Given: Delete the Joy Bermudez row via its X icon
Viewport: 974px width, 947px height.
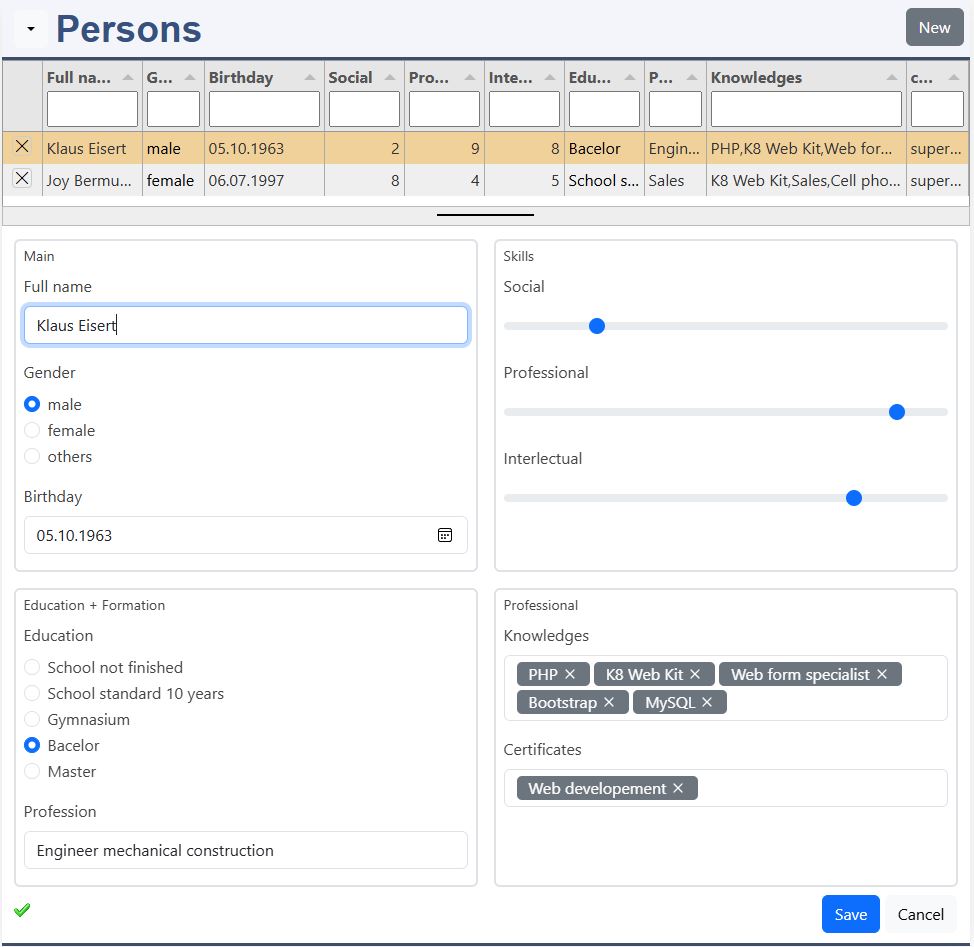Looking at the screenshot, I should tap(22, 180).
